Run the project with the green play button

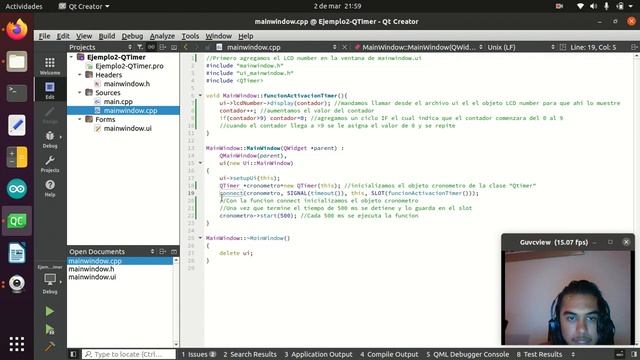click(50, 311)
